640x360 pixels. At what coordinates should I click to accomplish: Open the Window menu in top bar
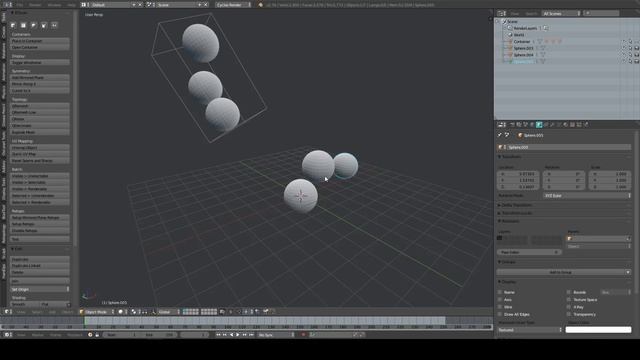pyautogui.click(x=54, y=5)
